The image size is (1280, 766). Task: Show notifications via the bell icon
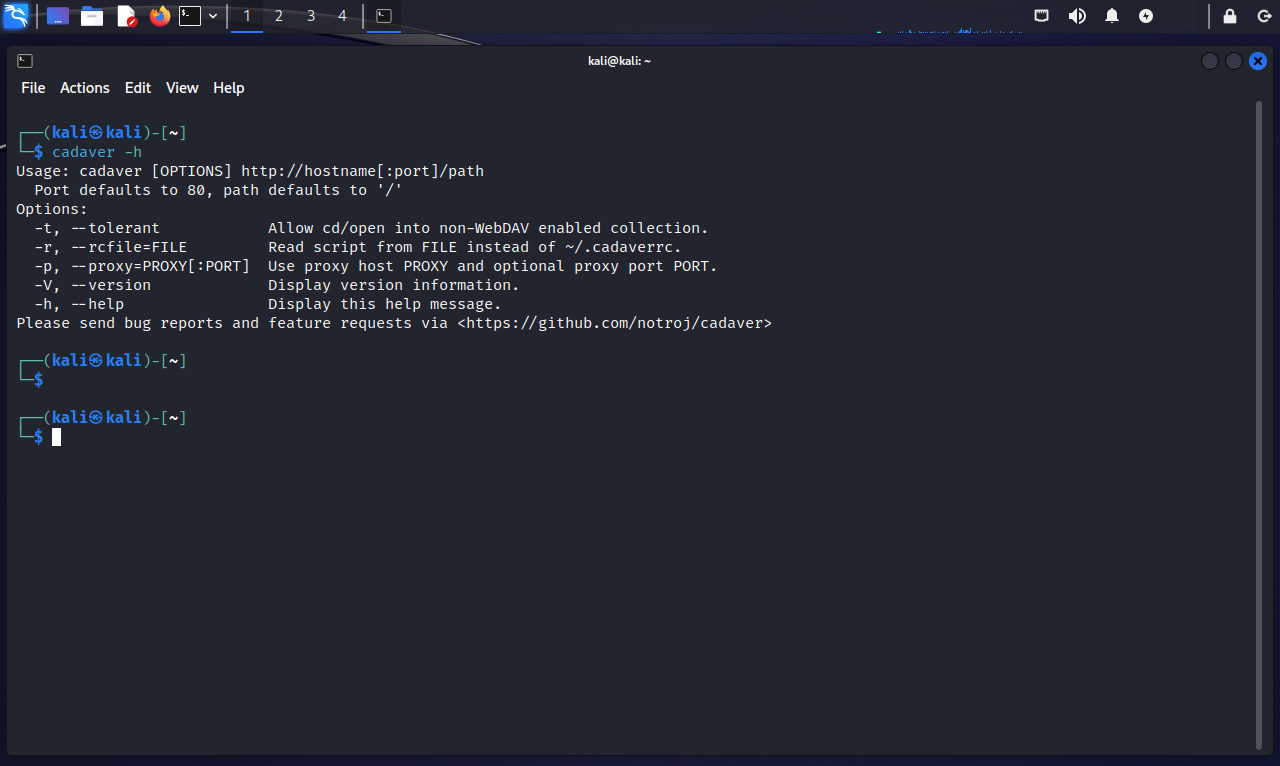click(x=1112, y=16)
